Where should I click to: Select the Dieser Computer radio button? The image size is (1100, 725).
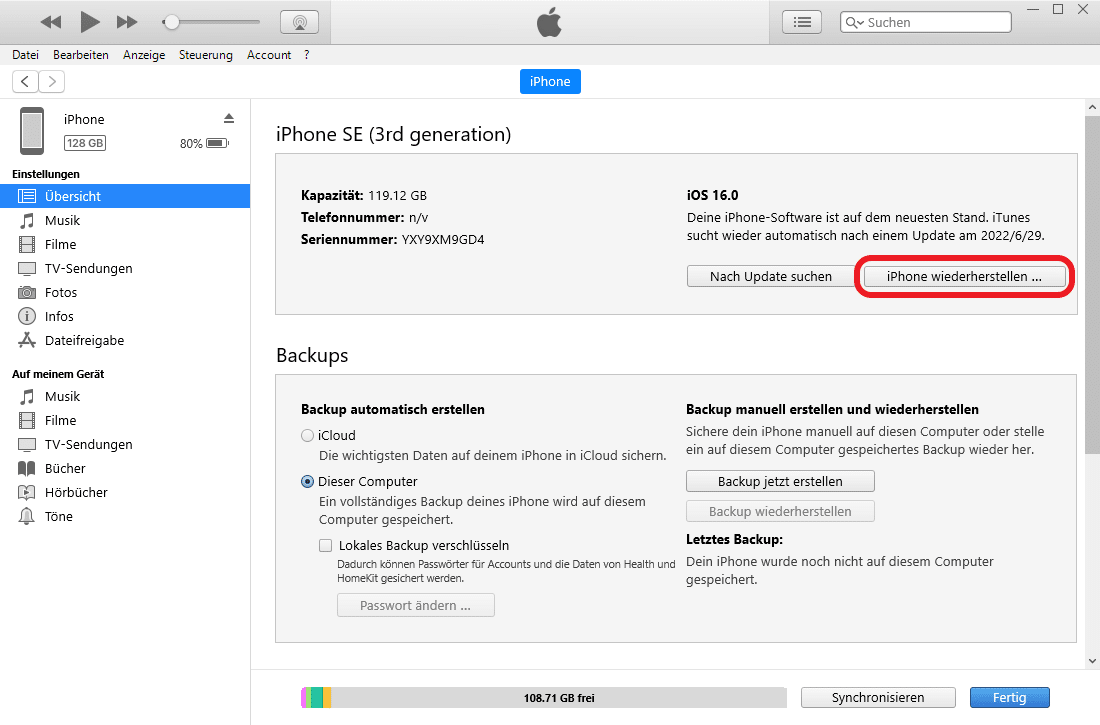[307, 481]
